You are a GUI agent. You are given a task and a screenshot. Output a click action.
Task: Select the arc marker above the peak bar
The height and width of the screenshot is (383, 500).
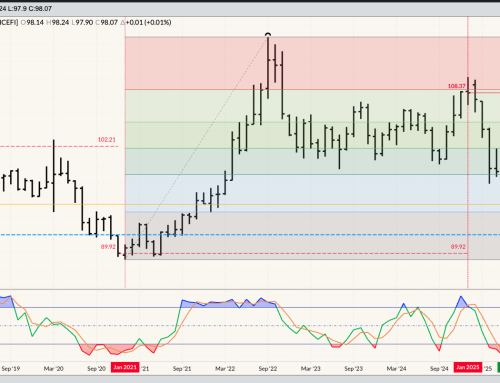268,34
